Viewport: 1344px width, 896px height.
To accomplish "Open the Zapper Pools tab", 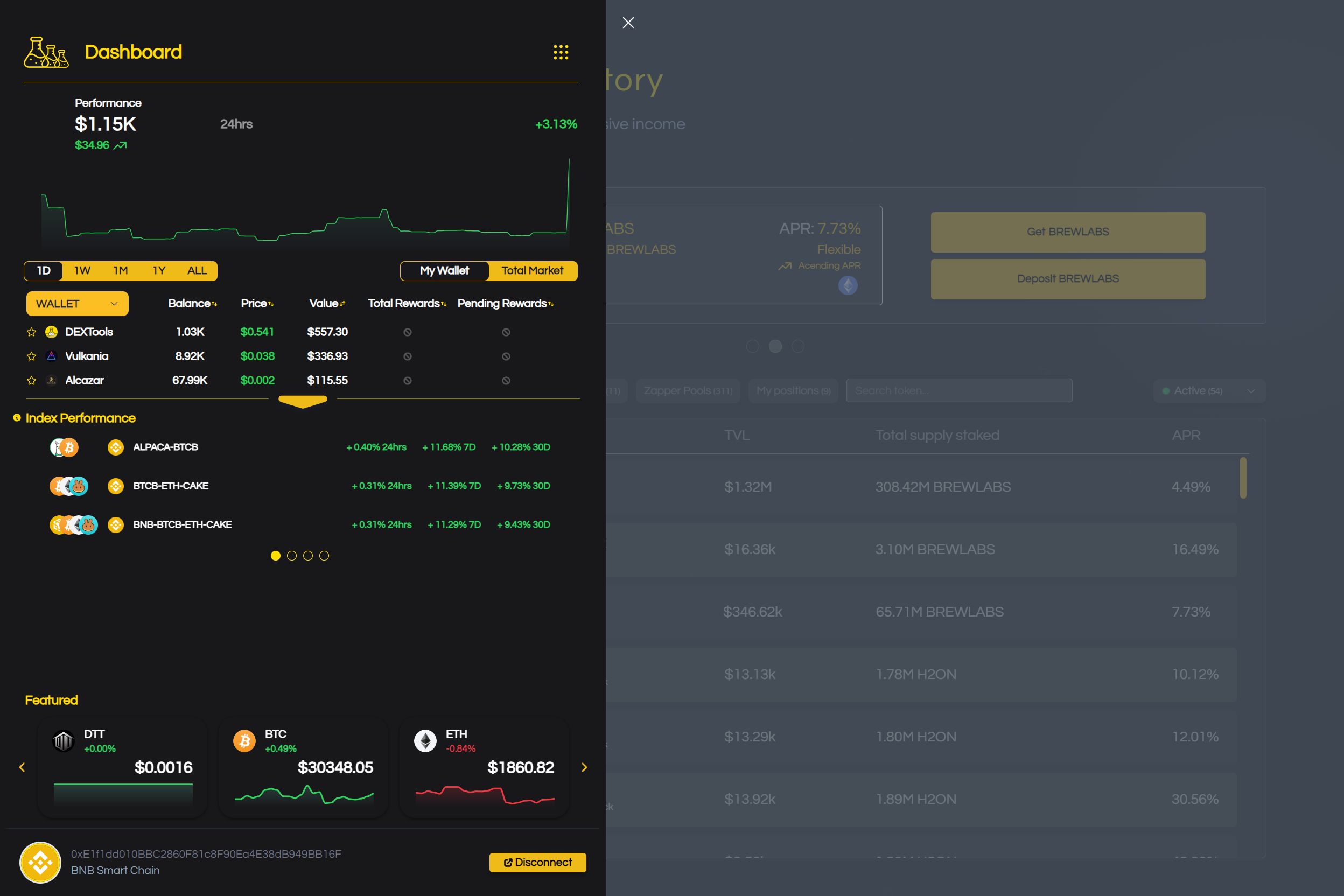I will coord(688,390).
